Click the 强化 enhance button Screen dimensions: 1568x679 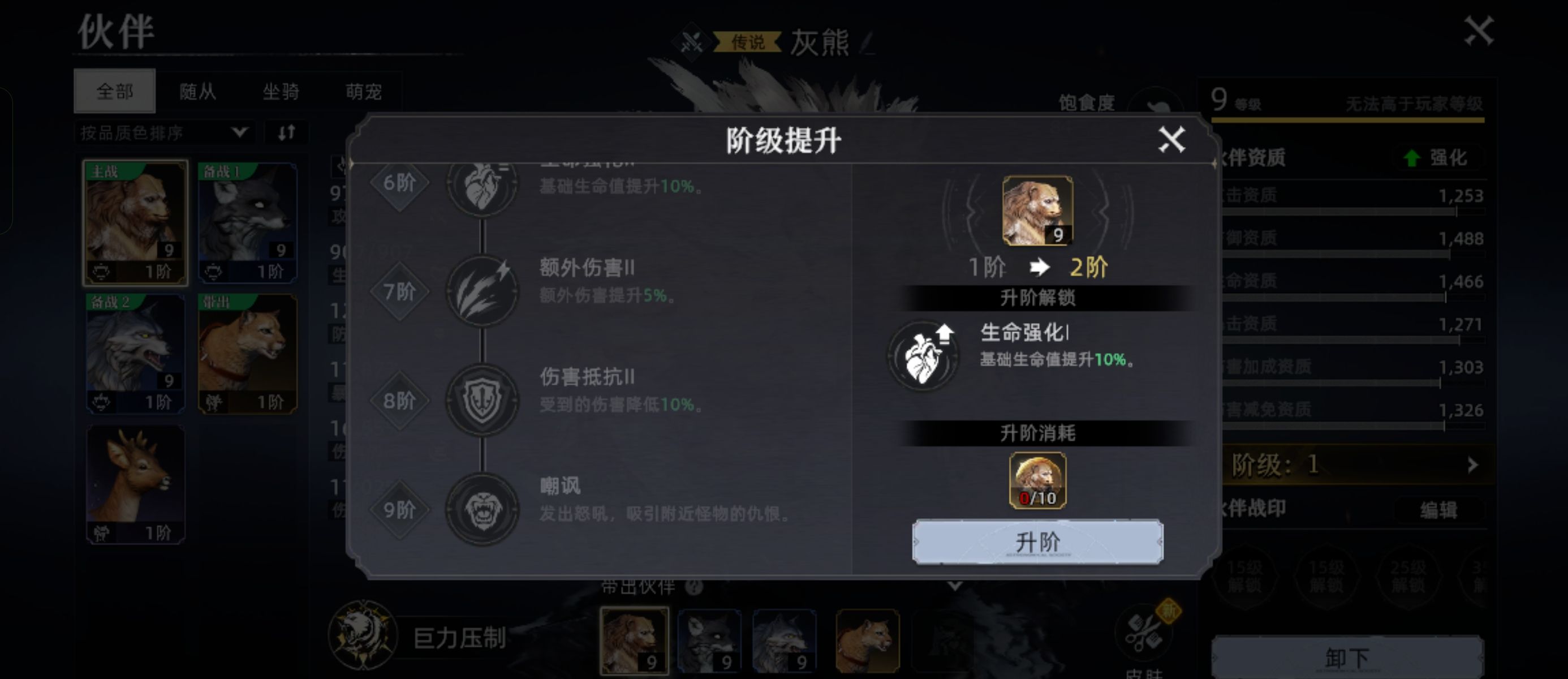pyautogui.click(x=1440, y=158)
